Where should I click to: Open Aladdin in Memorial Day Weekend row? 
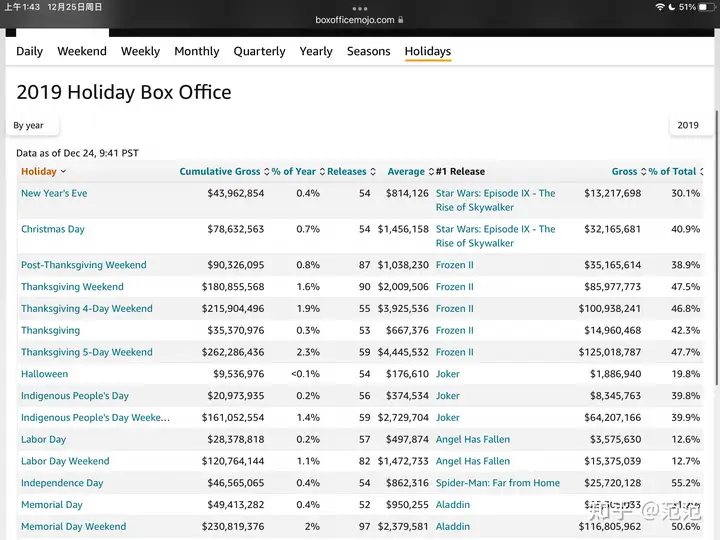453,527
